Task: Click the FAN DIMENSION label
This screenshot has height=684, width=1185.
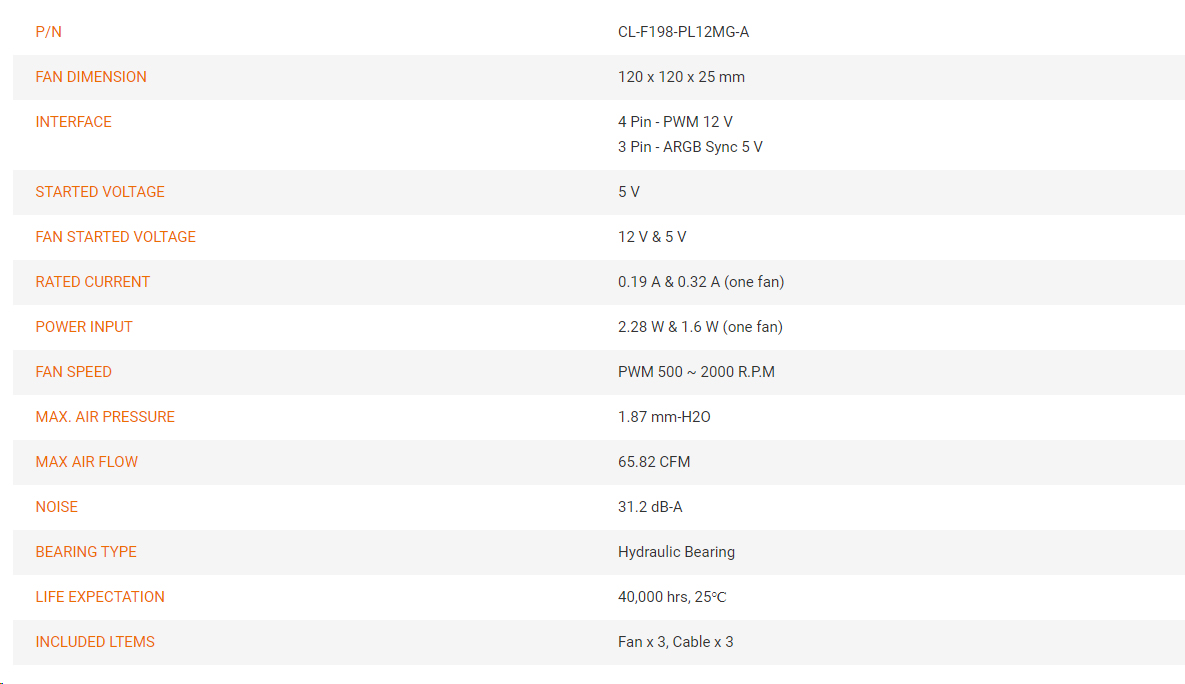Action: 91,77
